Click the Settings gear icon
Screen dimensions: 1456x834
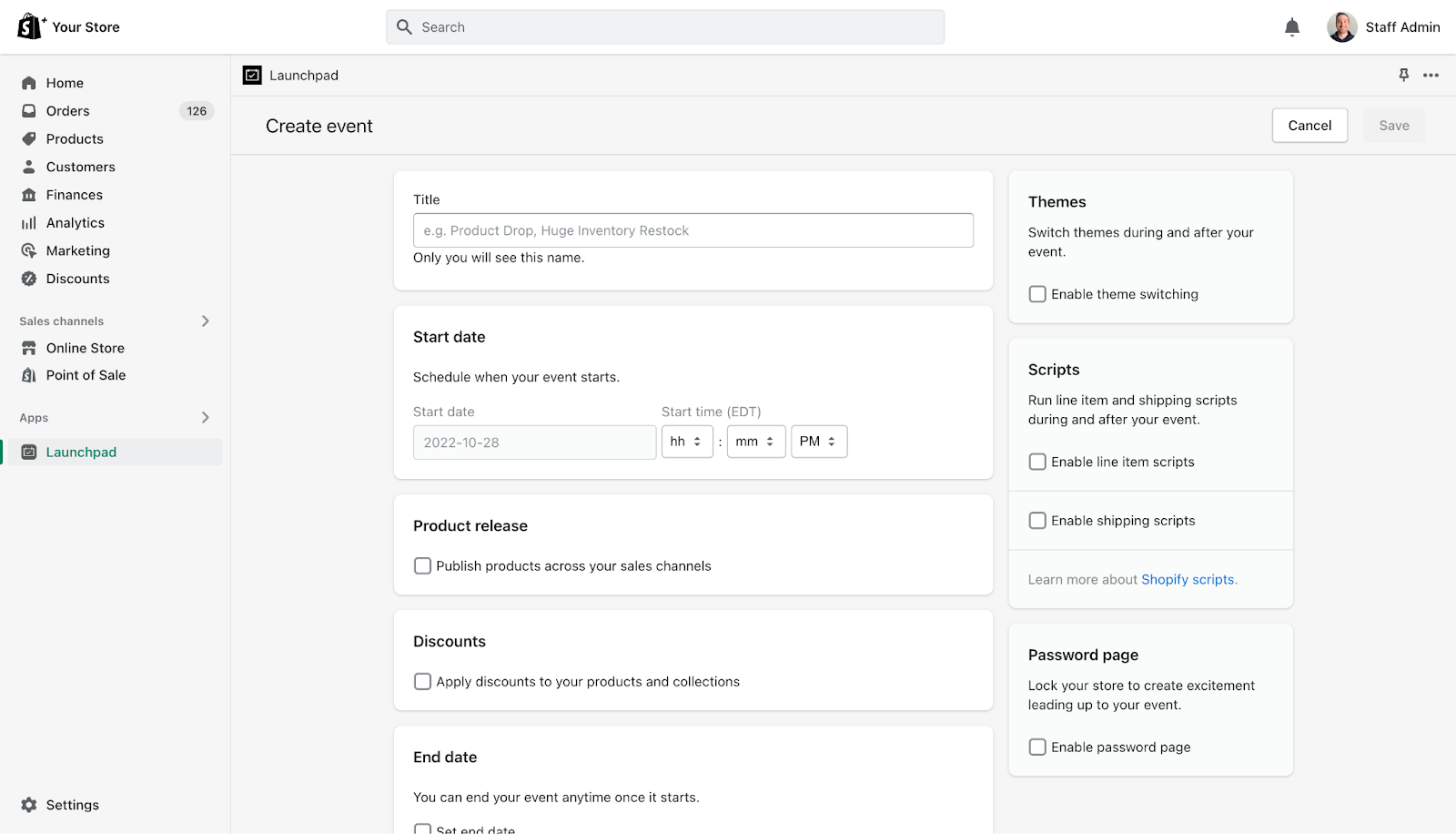(x=29, y=805)
